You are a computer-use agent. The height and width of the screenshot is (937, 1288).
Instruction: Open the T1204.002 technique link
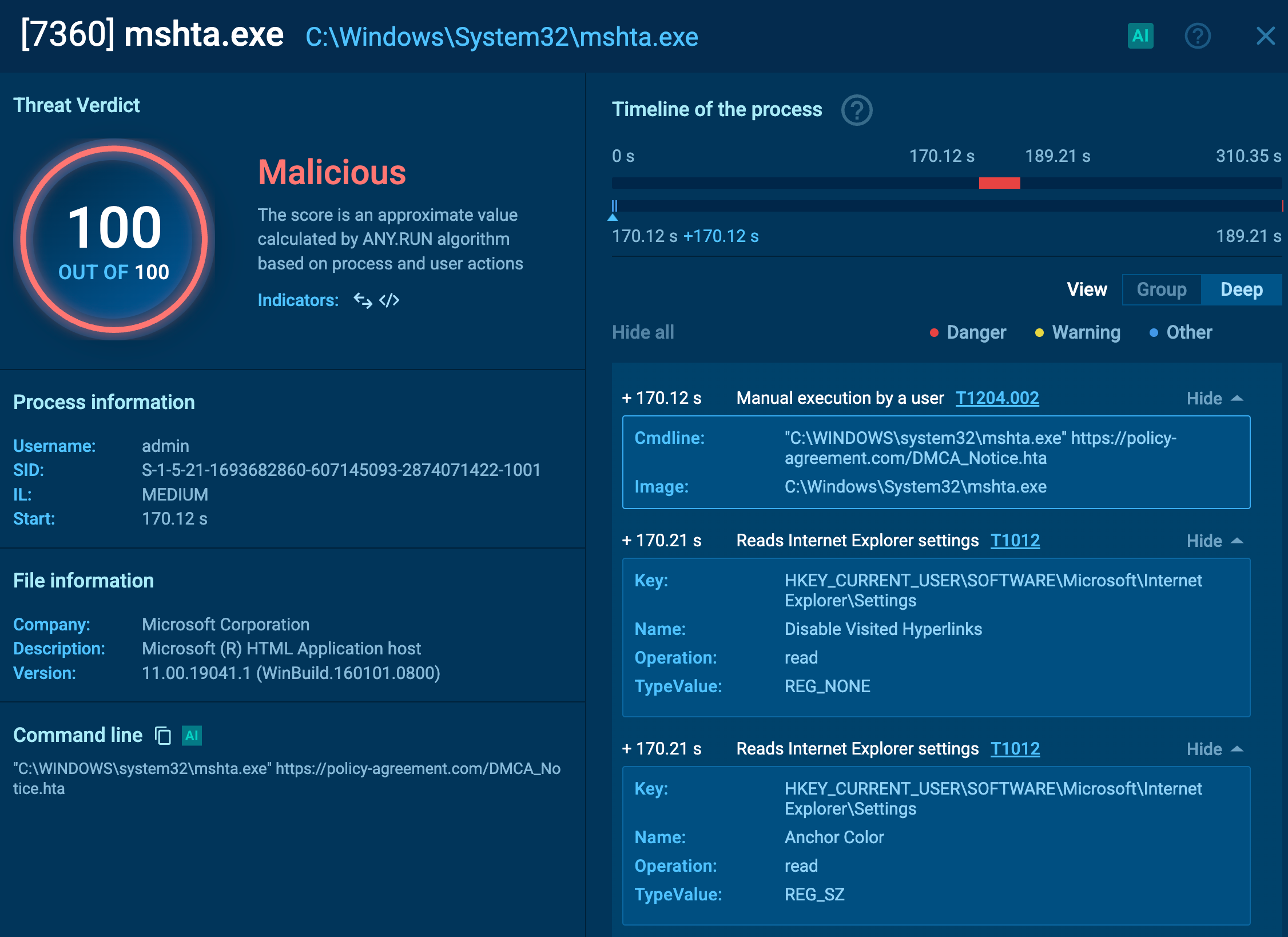pos(997,398)
